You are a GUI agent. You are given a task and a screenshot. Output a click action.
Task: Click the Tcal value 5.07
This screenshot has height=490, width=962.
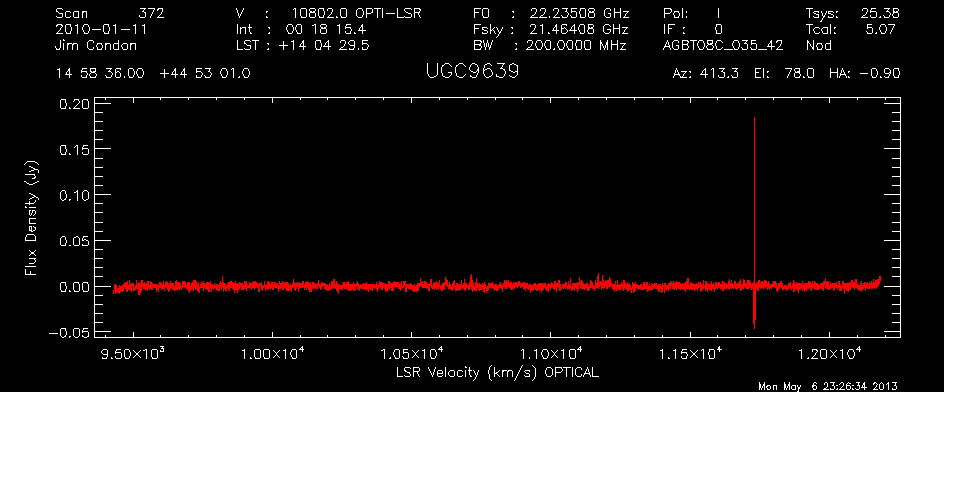(880, 29)
